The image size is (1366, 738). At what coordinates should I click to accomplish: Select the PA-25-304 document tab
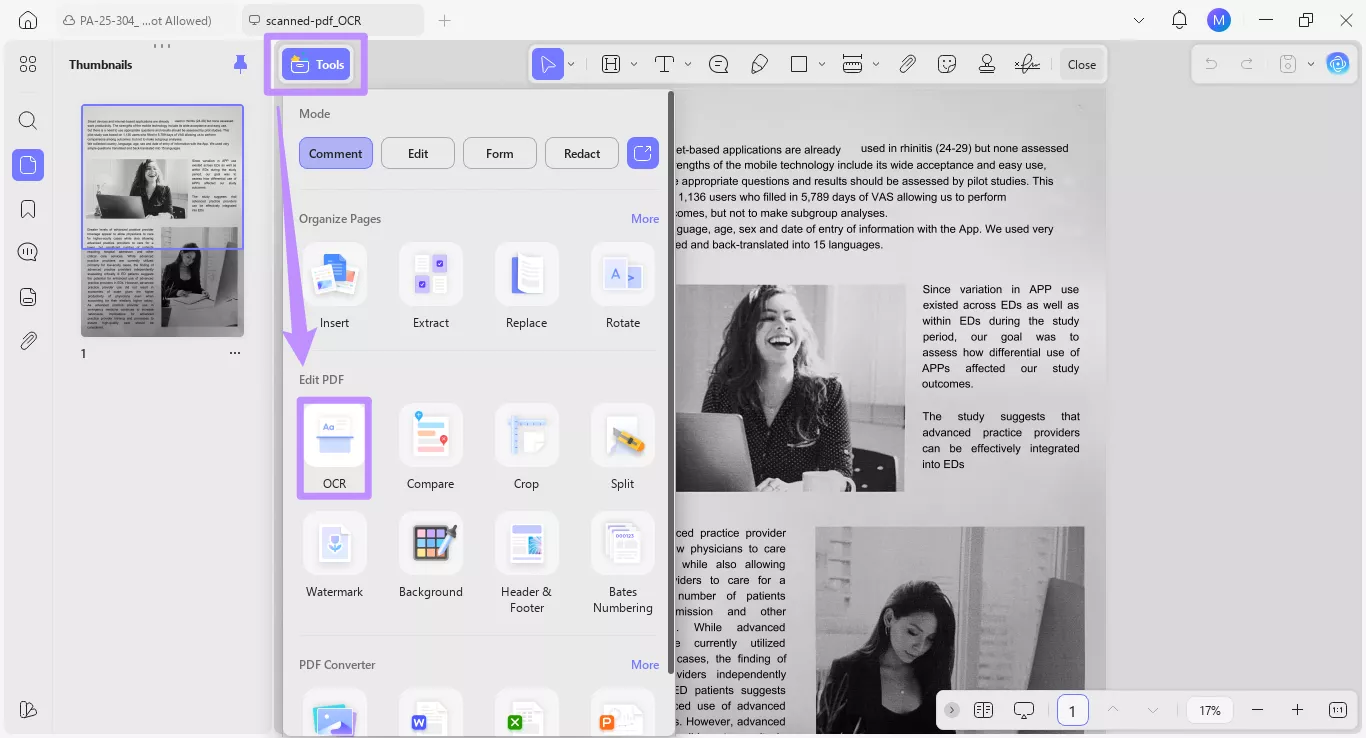(140, 19)
